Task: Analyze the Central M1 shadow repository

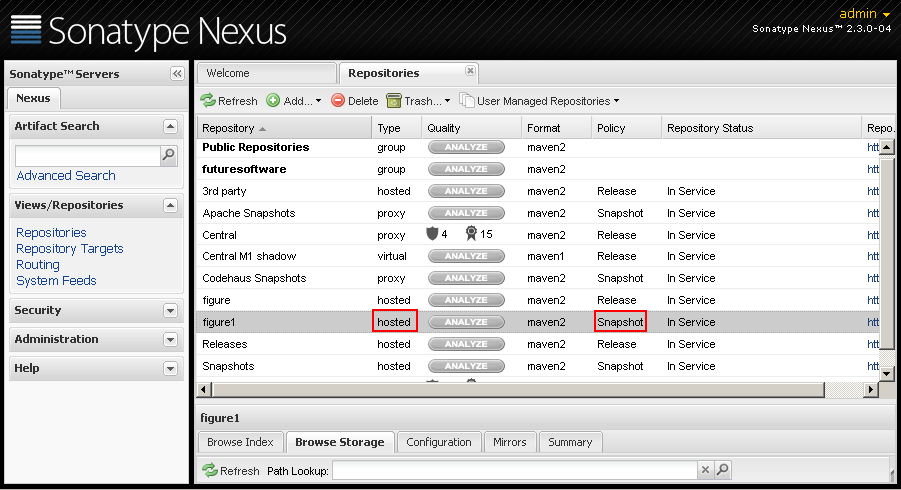Action: tap(466, 256)
